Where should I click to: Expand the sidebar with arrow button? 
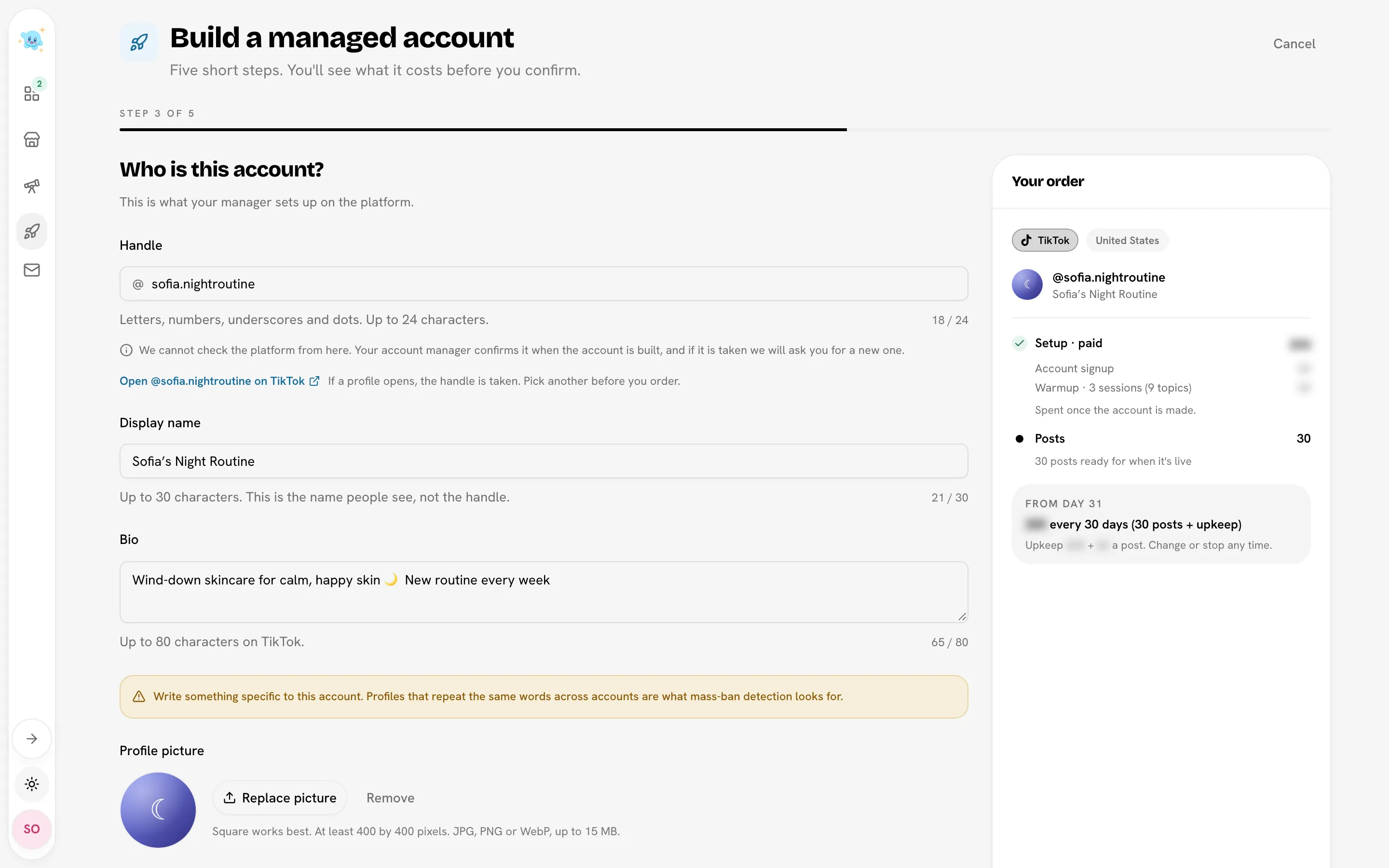click(31, 739)
